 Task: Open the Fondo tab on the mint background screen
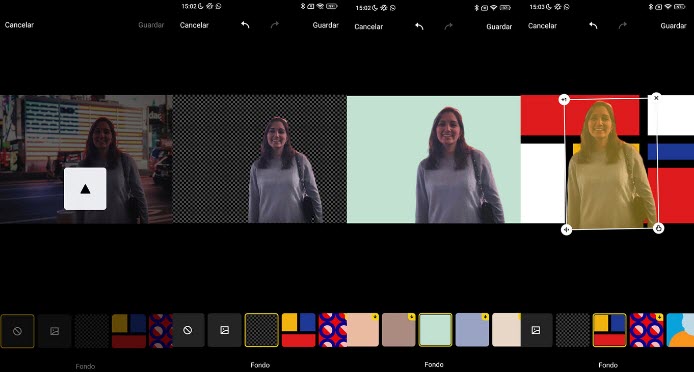(434, 364)
